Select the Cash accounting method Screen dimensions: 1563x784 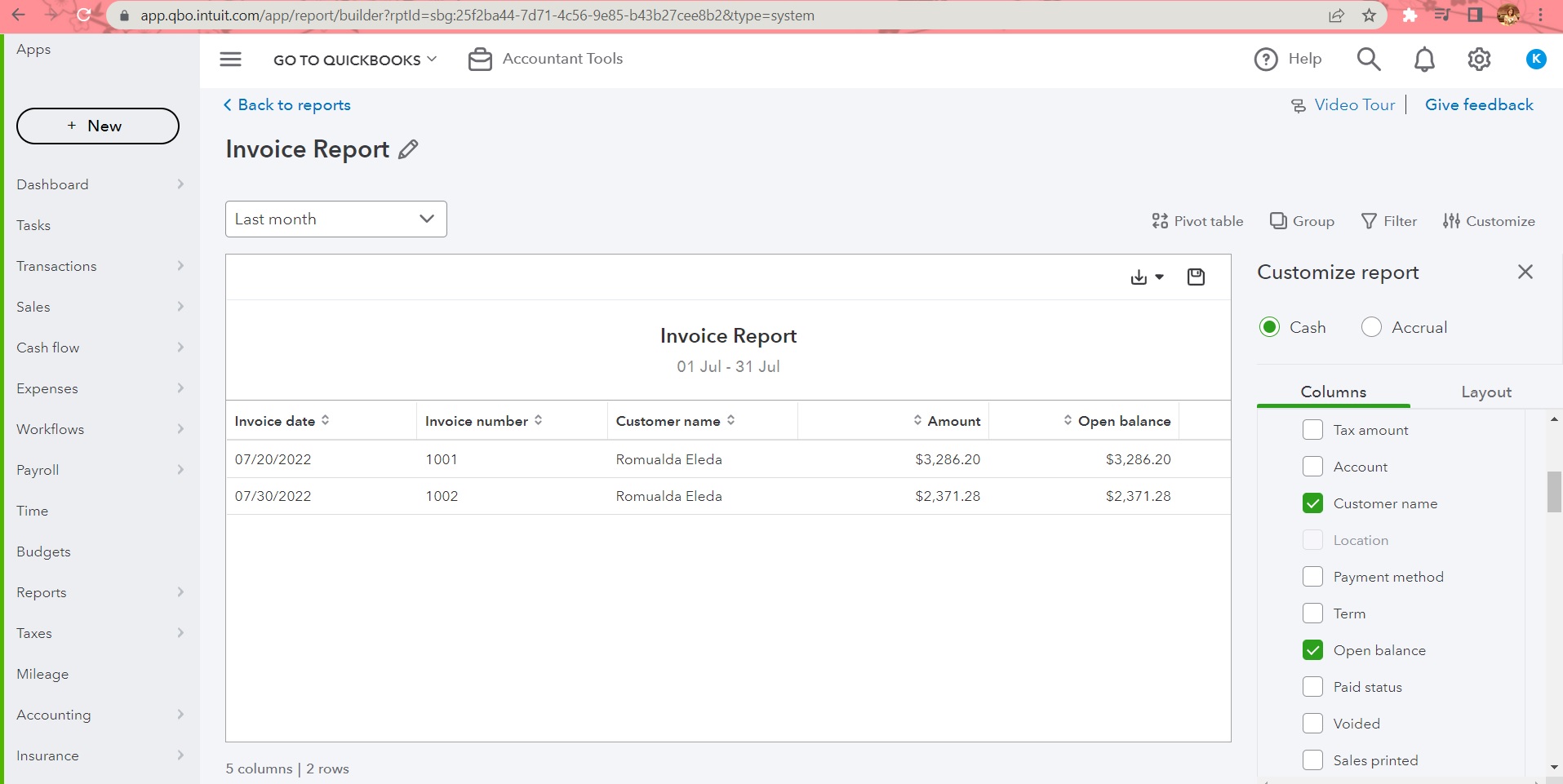click(1269, 327)
